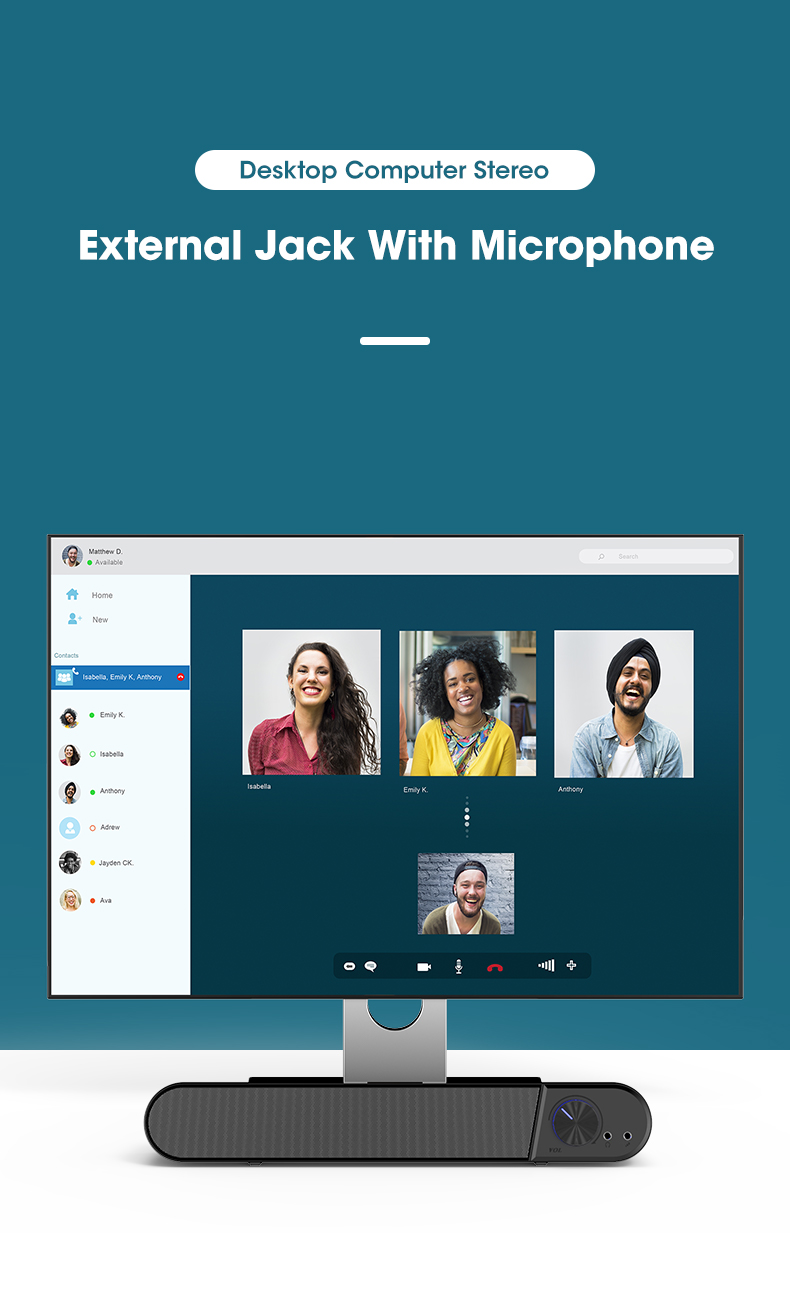Click the Home house icon
The height and width of the screenshot is (1300, 790).
pos(72,594)
